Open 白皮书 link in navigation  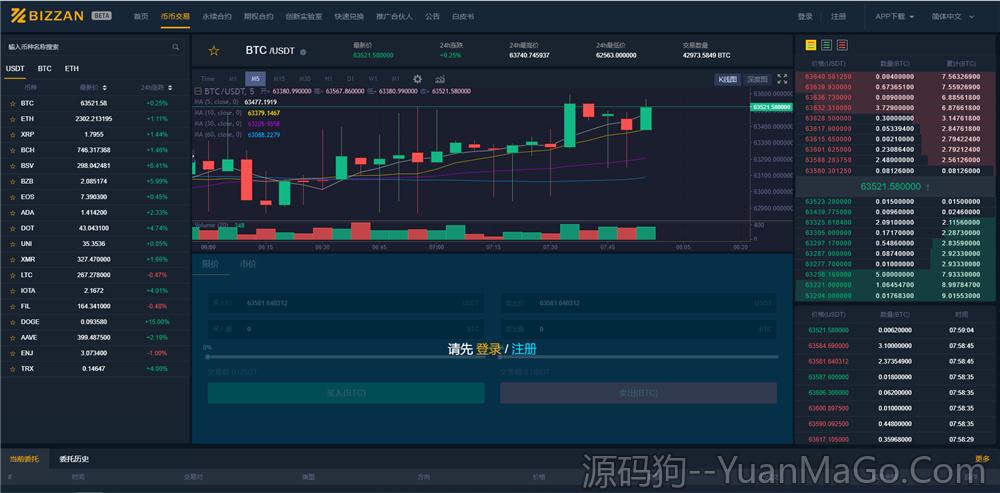point(462,17)
